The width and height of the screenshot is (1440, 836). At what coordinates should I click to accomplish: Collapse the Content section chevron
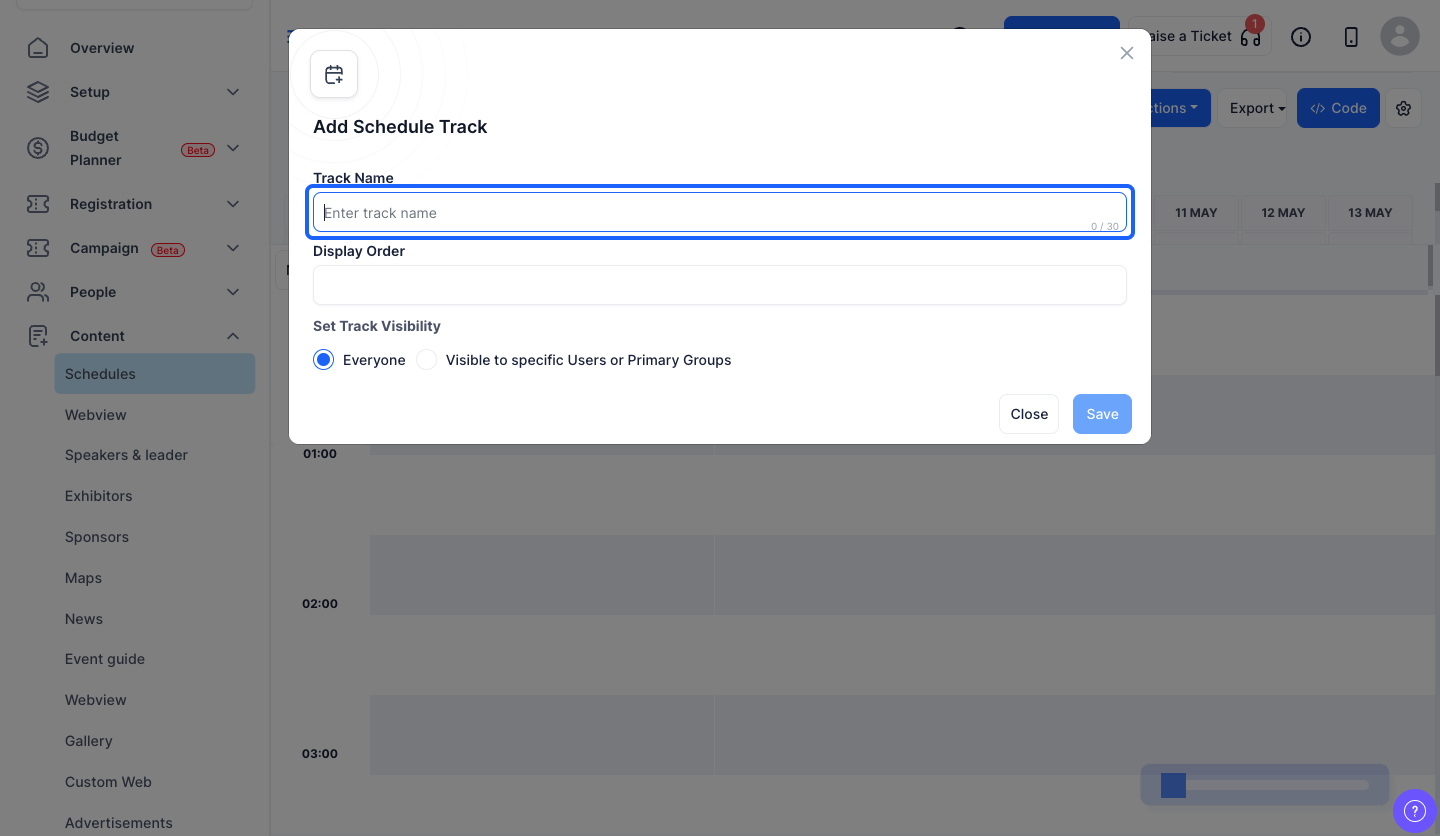point(233,336)
